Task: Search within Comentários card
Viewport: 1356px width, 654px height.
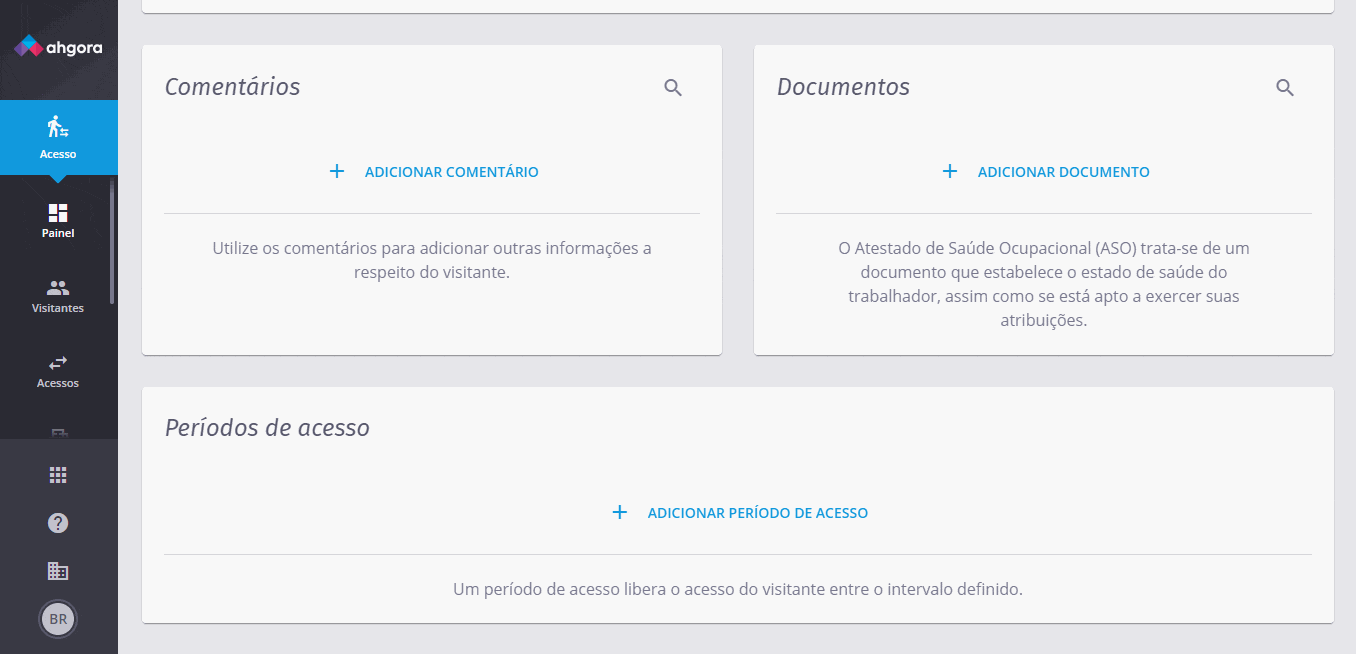Action: [x=673, y=88]
